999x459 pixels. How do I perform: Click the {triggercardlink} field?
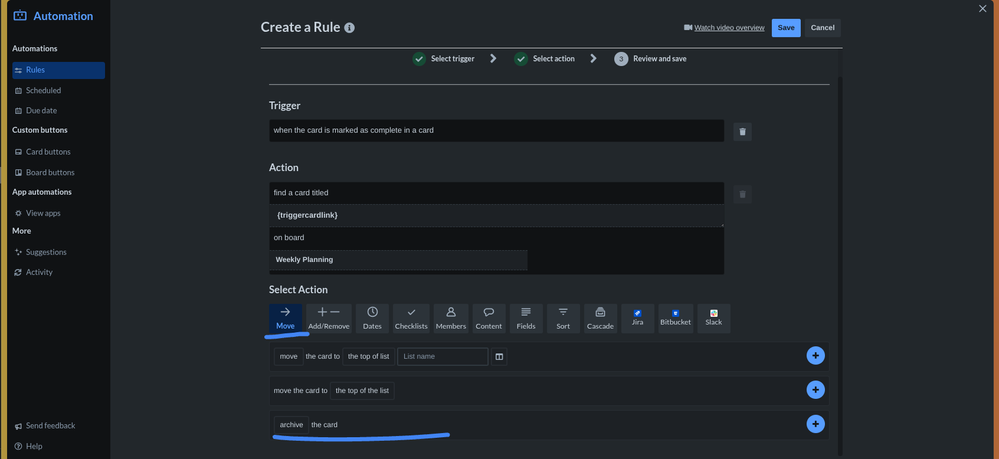point(496,215)
